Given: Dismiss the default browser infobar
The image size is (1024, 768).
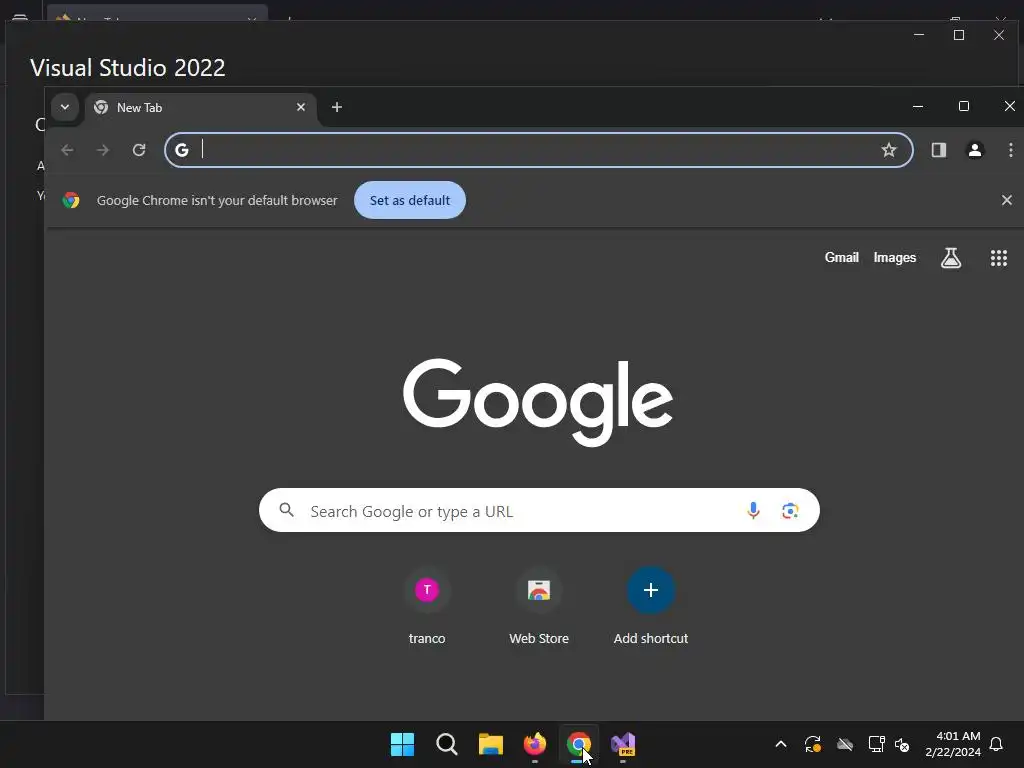Looking at the screenshot, I should 1007,200.
